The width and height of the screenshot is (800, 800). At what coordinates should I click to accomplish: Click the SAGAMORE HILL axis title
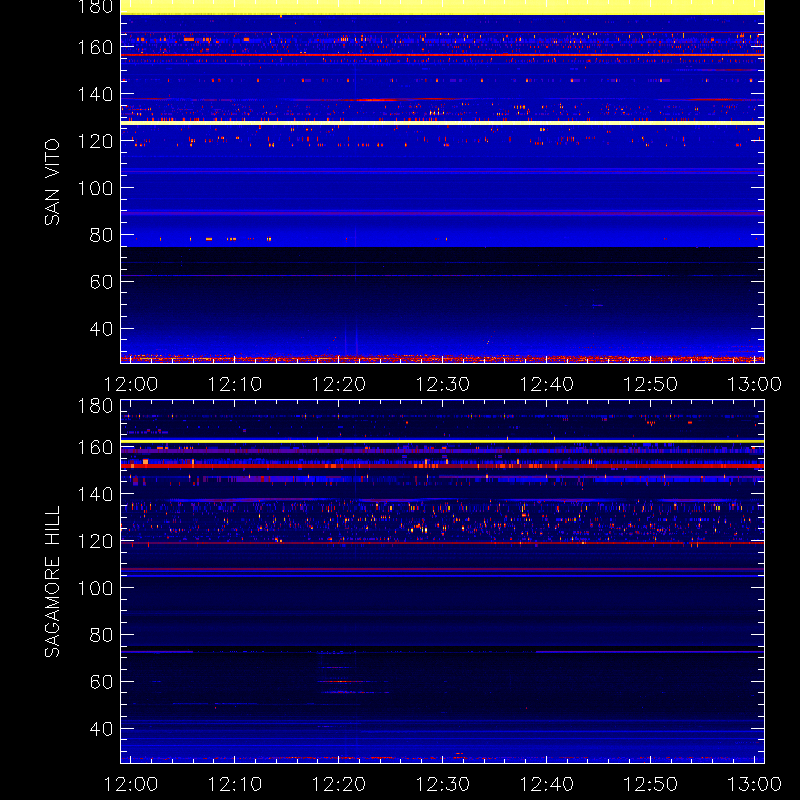52,582
